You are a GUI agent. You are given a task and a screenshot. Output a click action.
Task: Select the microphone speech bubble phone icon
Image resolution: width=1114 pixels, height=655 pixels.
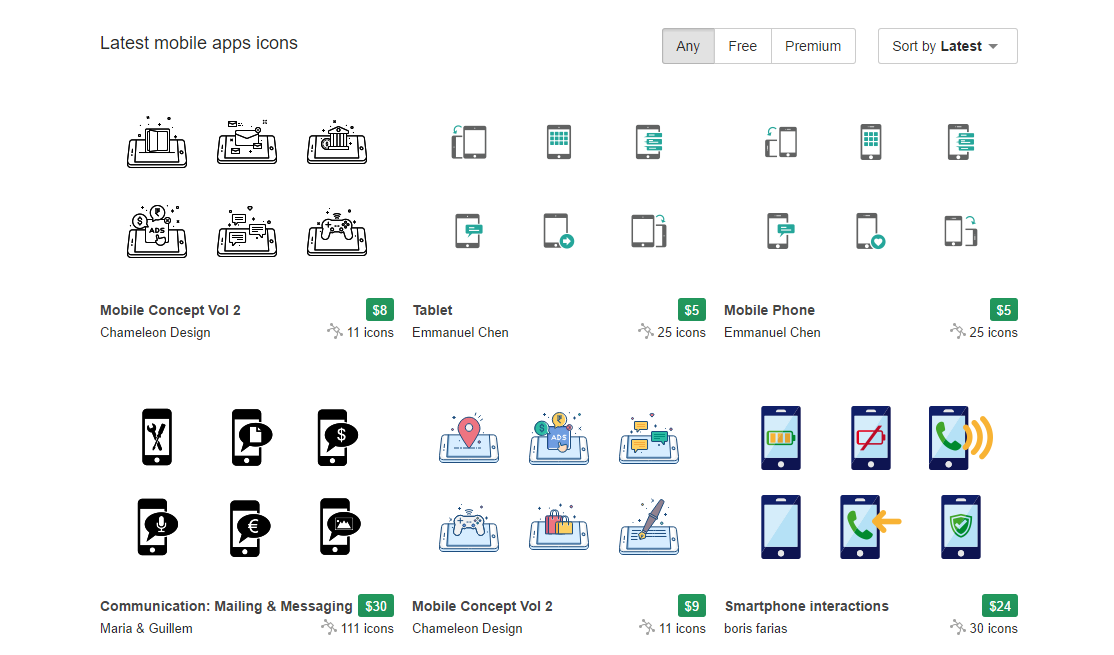[157, 526]
